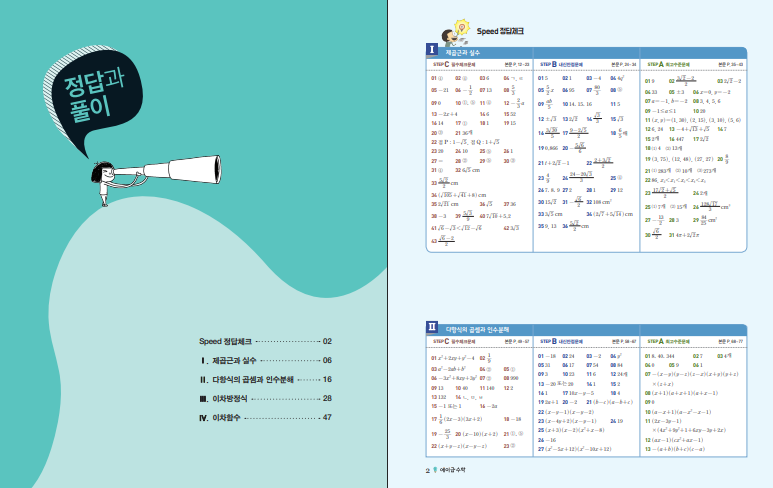Screen dimensions: 773x488
Task: Click the boy with lightbulb icon
Action: pyautogui.click(x=435, y=30)
